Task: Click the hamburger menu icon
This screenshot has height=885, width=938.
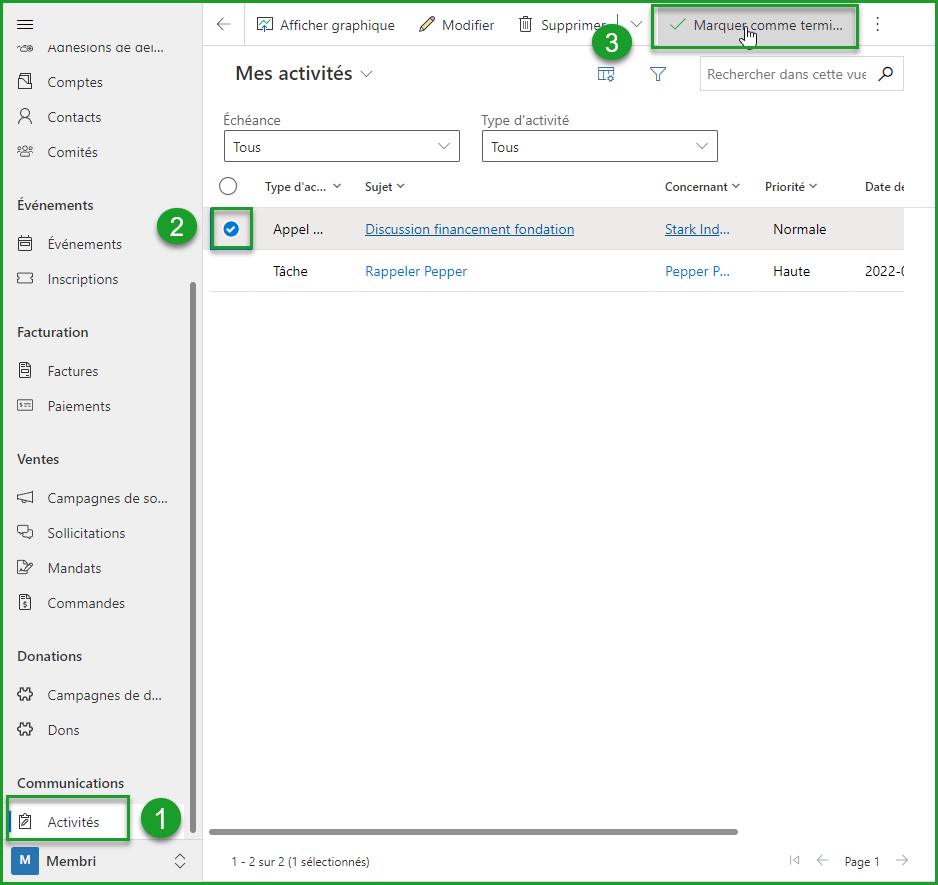Action: [x=26, y=24]
